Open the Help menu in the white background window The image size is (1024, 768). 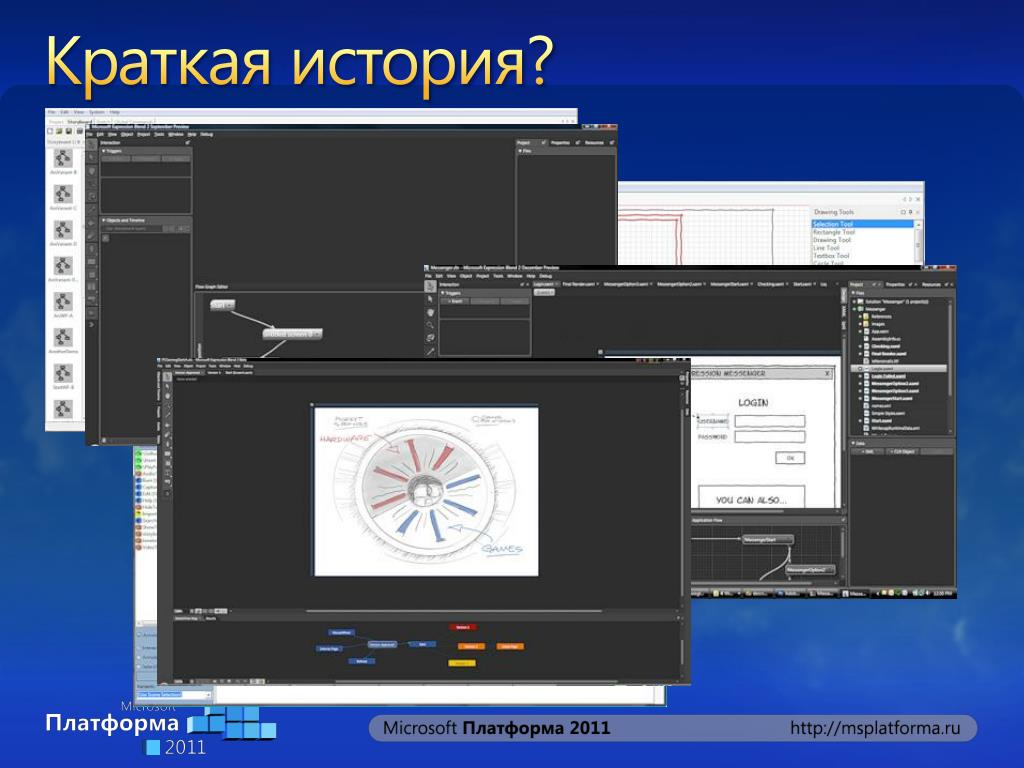(114, 112)
